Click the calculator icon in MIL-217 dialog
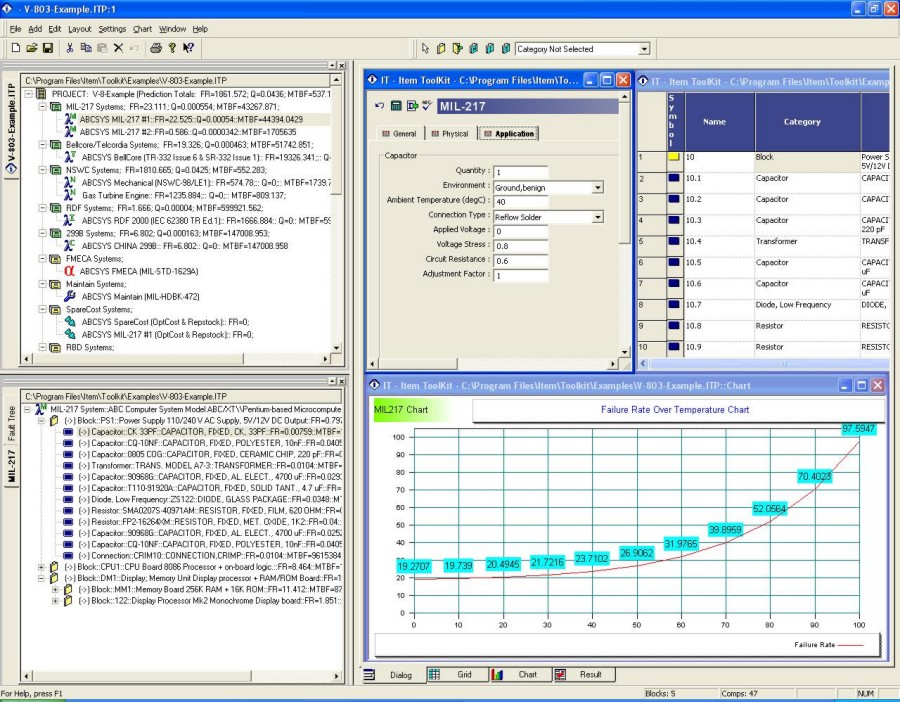This screenshot has height=702, width=900. pyautogui.click(x=395, y=106)
